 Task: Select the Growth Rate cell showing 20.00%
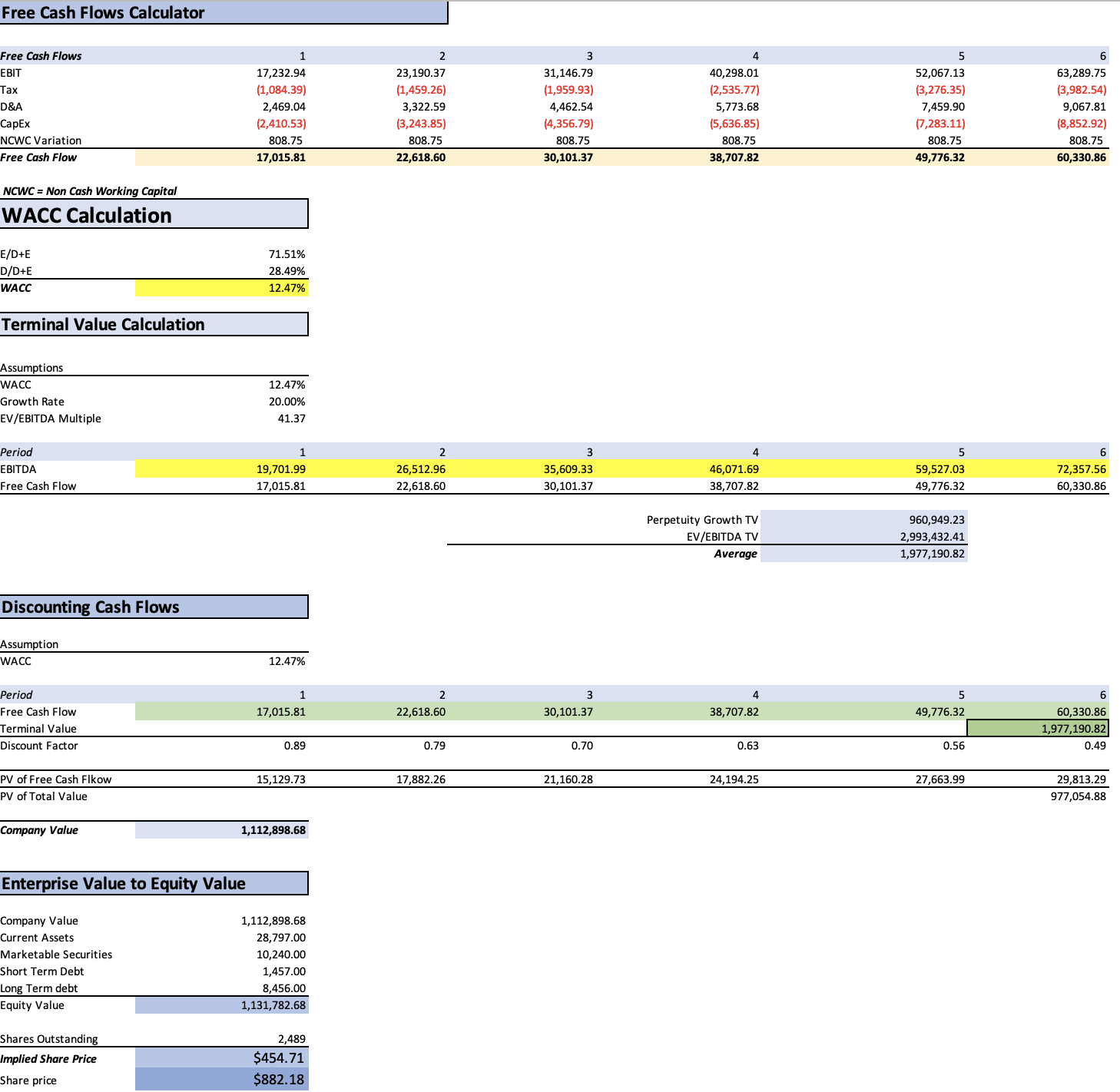pyautogui.click(x=286, y=401)
